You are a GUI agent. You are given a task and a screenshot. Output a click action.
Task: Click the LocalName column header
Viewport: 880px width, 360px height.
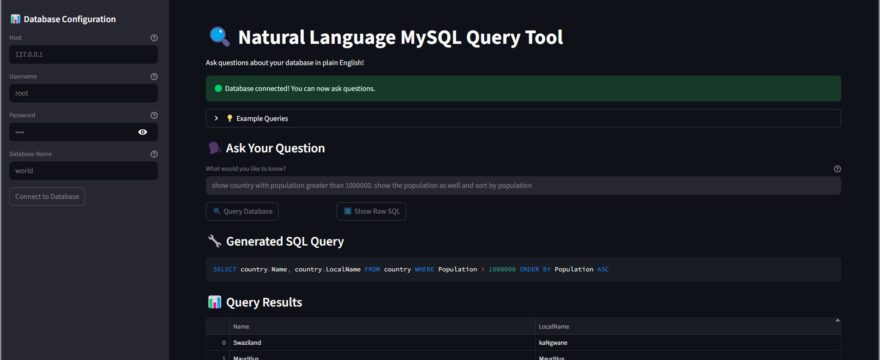click(688, 326)
